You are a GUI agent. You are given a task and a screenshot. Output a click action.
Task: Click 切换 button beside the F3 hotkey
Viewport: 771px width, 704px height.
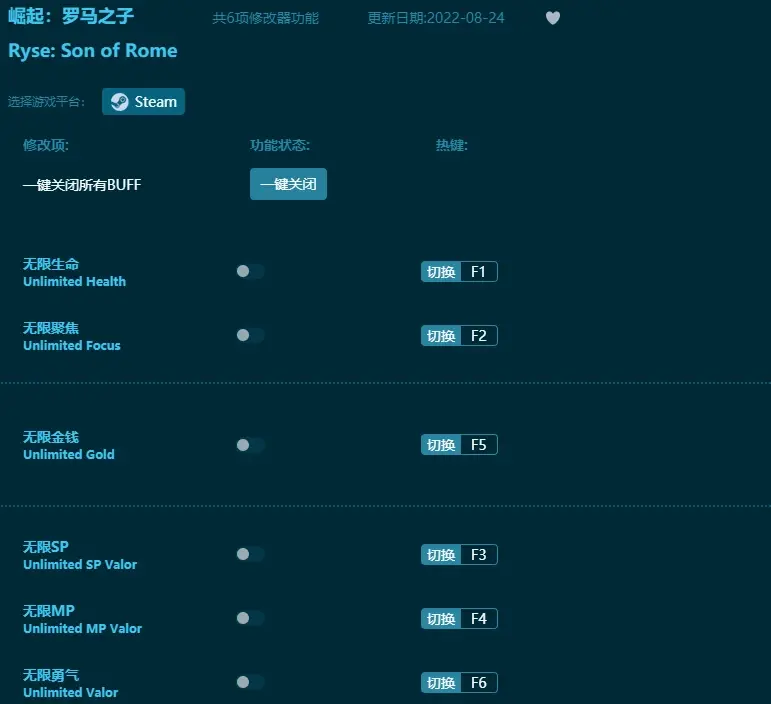coord(441,555)
